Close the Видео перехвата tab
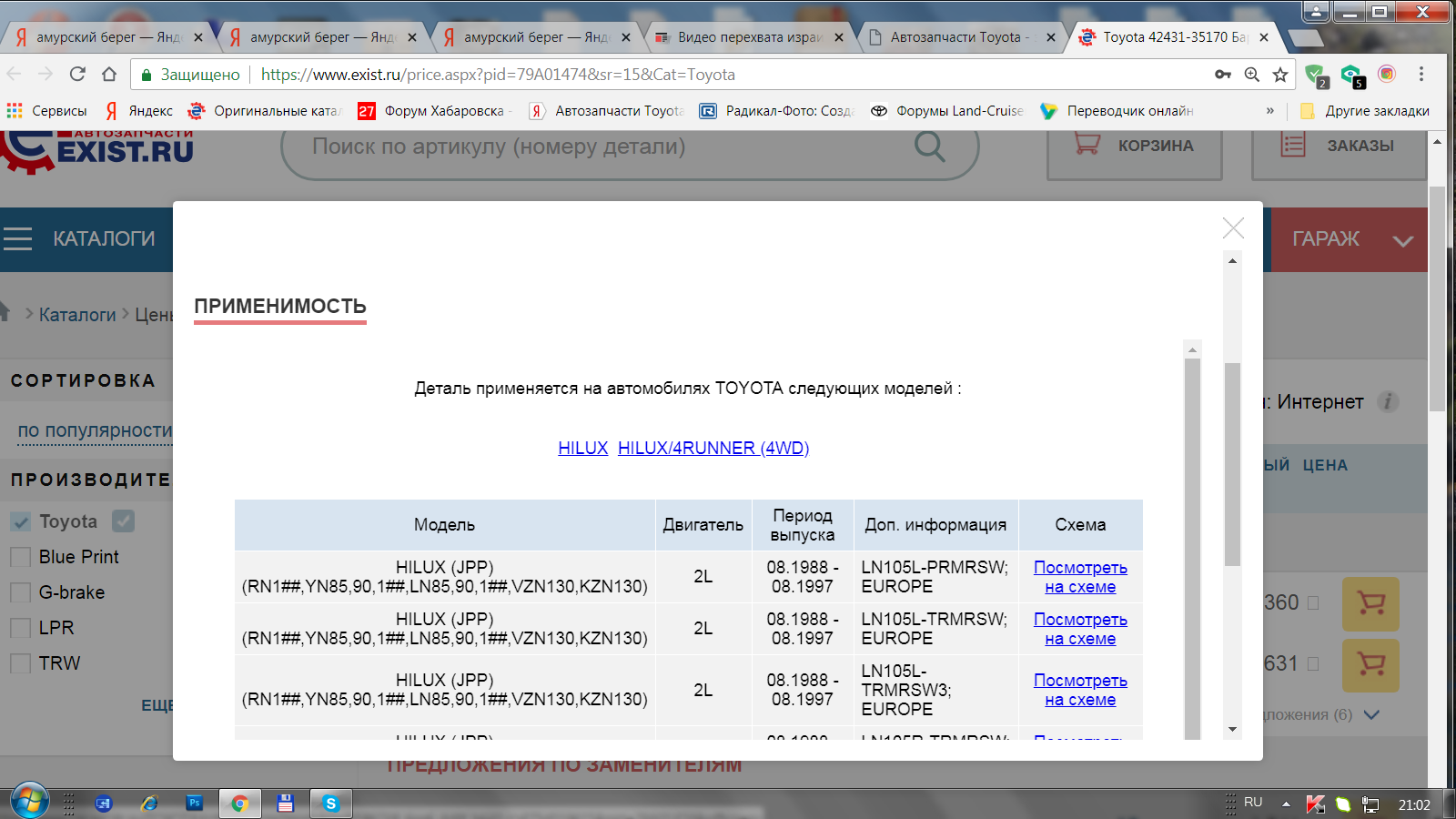This screenshot has height=819, width=1456. 838,37
